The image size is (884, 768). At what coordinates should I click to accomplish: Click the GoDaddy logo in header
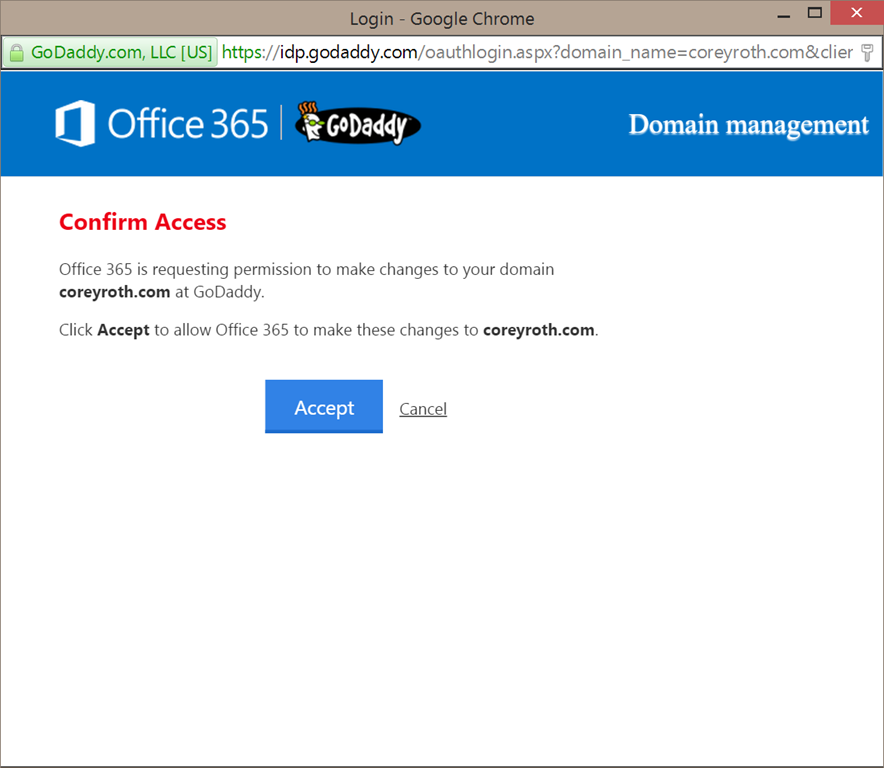[358, 123]
